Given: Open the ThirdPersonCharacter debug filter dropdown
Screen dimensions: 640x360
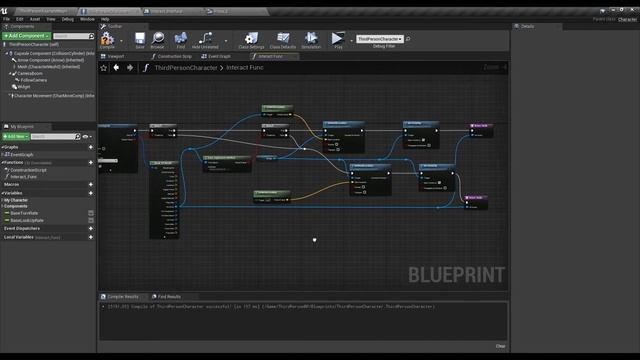Looking at the screenshot, I should coord(380,39).
